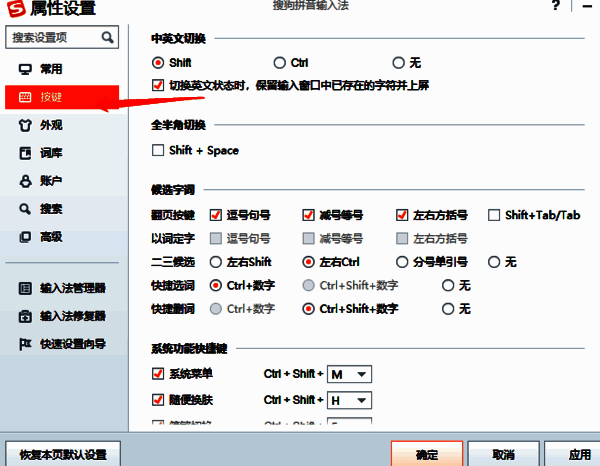
Task: Click the flag icon for 快速设置向导
Action: [x=25, y=344]
